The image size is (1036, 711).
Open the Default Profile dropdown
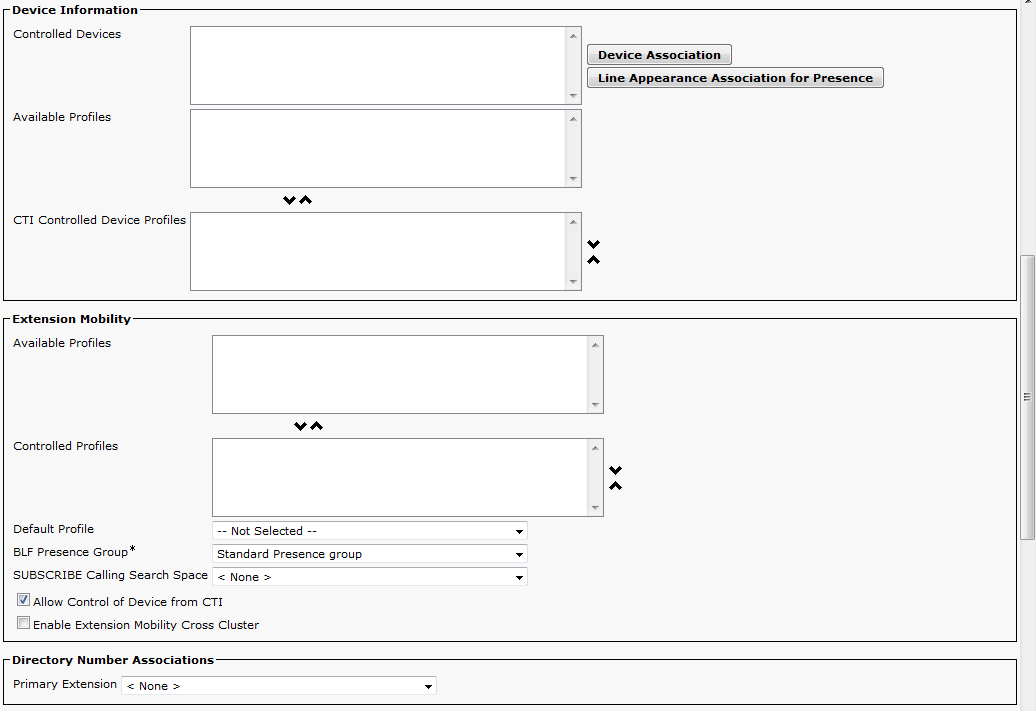[x=369, y=531]
